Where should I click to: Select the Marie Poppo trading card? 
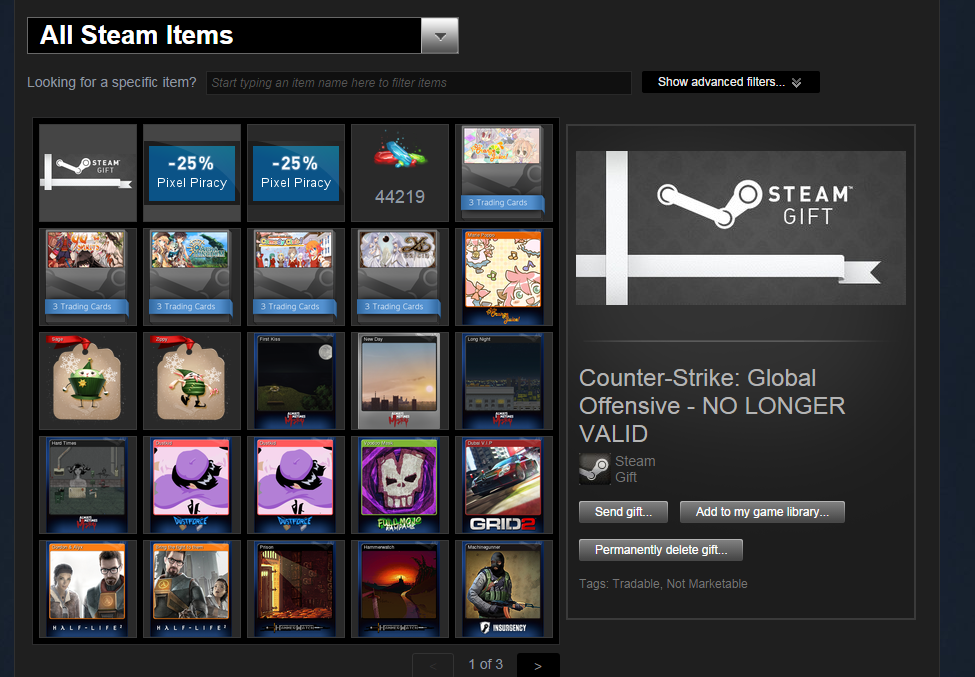(x=504, y=277)
